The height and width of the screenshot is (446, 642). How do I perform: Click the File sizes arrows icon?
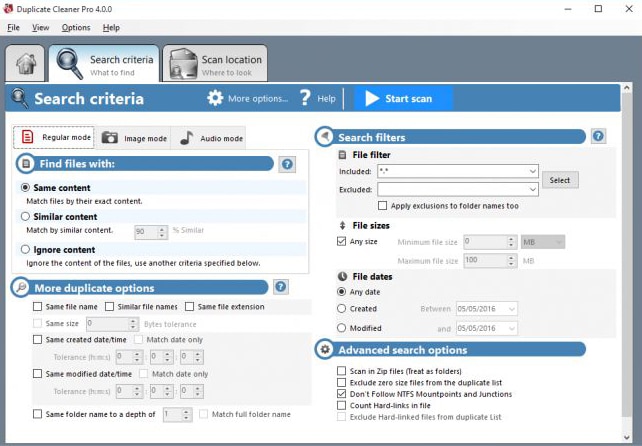(x=342, y=225)
